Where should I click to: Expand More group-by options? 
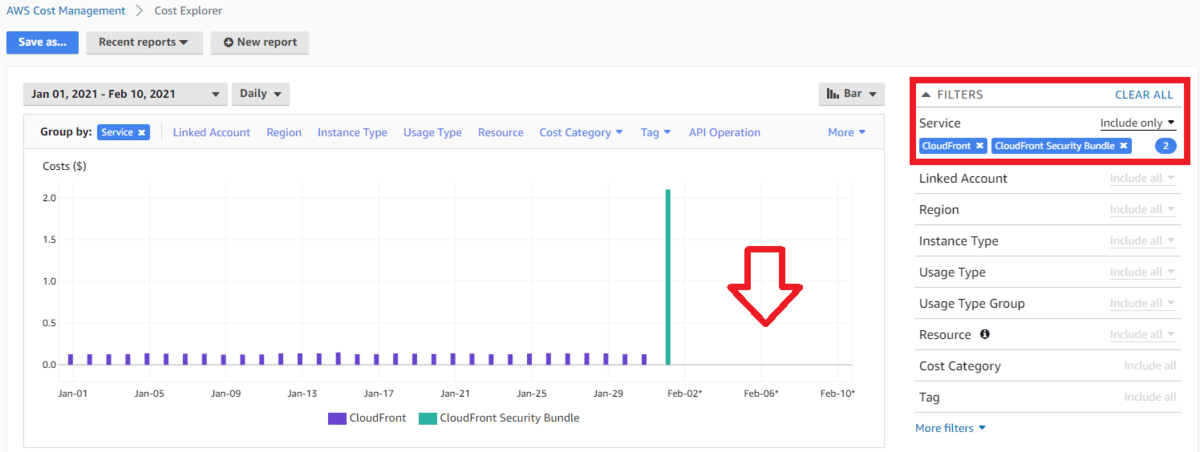pos(847,132)
